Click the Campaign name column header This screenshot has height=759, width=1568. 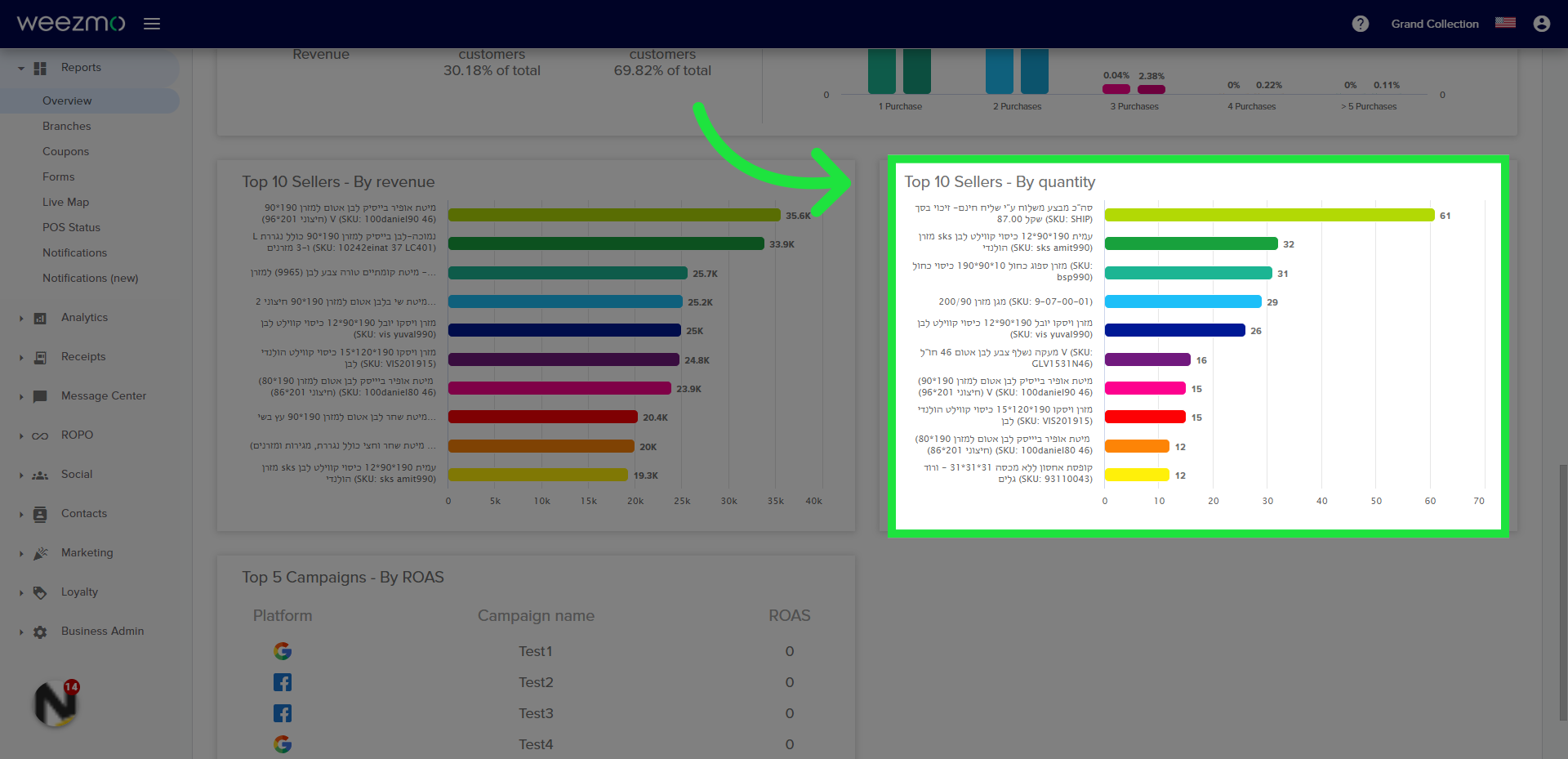[x=536, y=615]
